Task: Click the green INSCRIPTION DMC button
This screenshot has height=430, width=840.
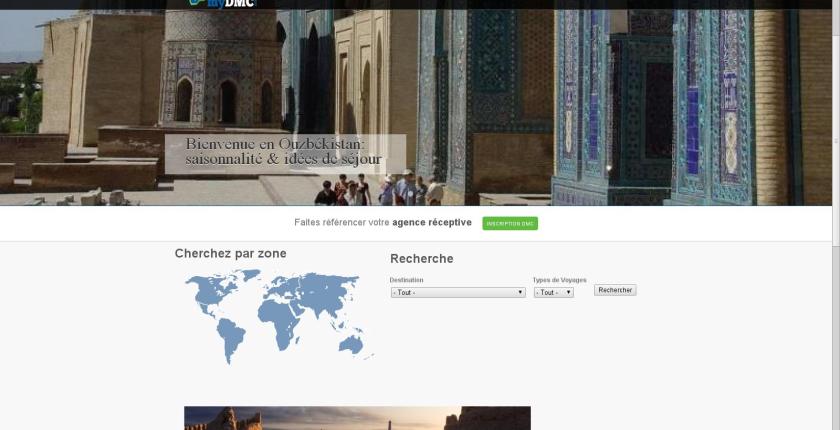Action: (x=510, y=223)
